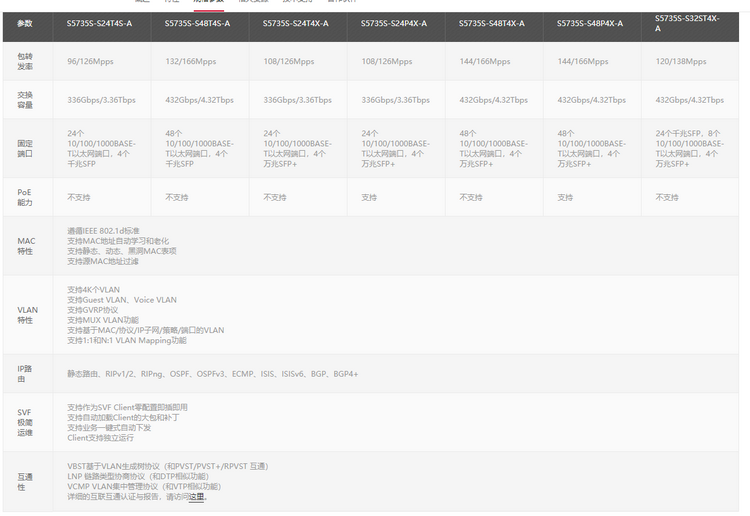Click fixed-port cell for S5735S-S48T4S-A
Viewport: 750px width, 516px height.
(x=199, y=149)
